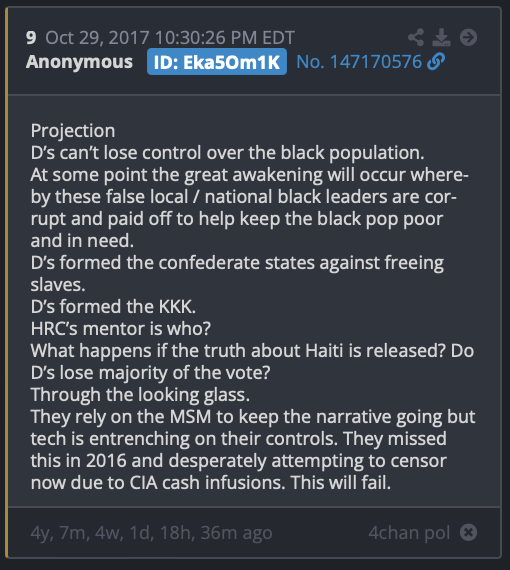This screenshot has height=570, width=510.
Task: Click the relative time ago text in footer
Action: point(151,533)
